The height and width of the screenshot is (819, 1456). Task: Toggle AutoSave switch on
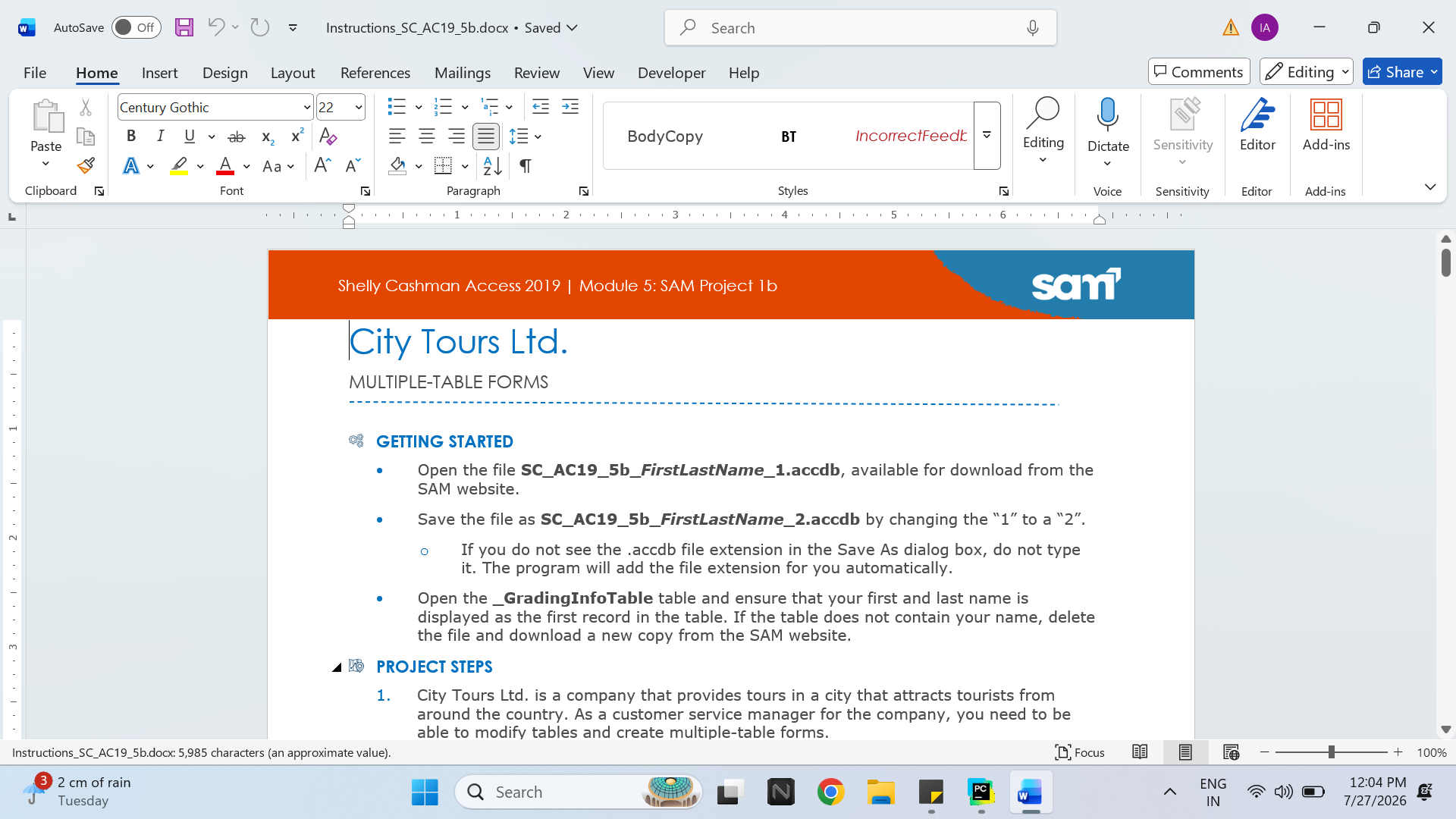click(x=136, y=27)
